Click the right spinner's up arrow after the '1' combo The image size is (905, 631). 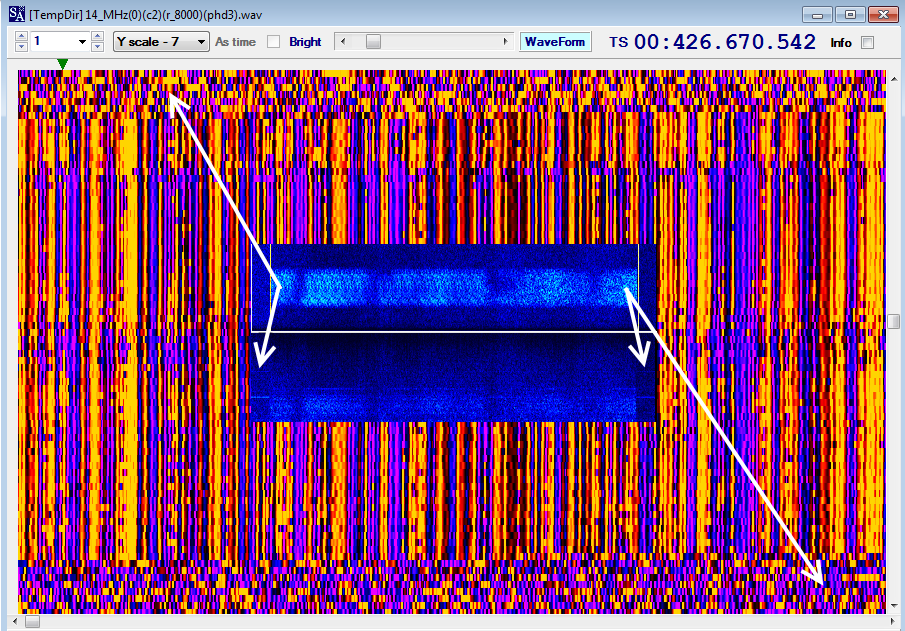(x=97, y=36)
